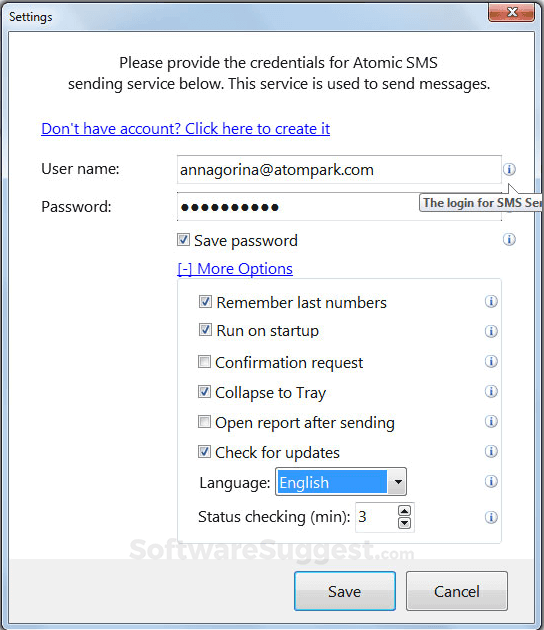Uncheck the Save password checkbox

point(184,240)
